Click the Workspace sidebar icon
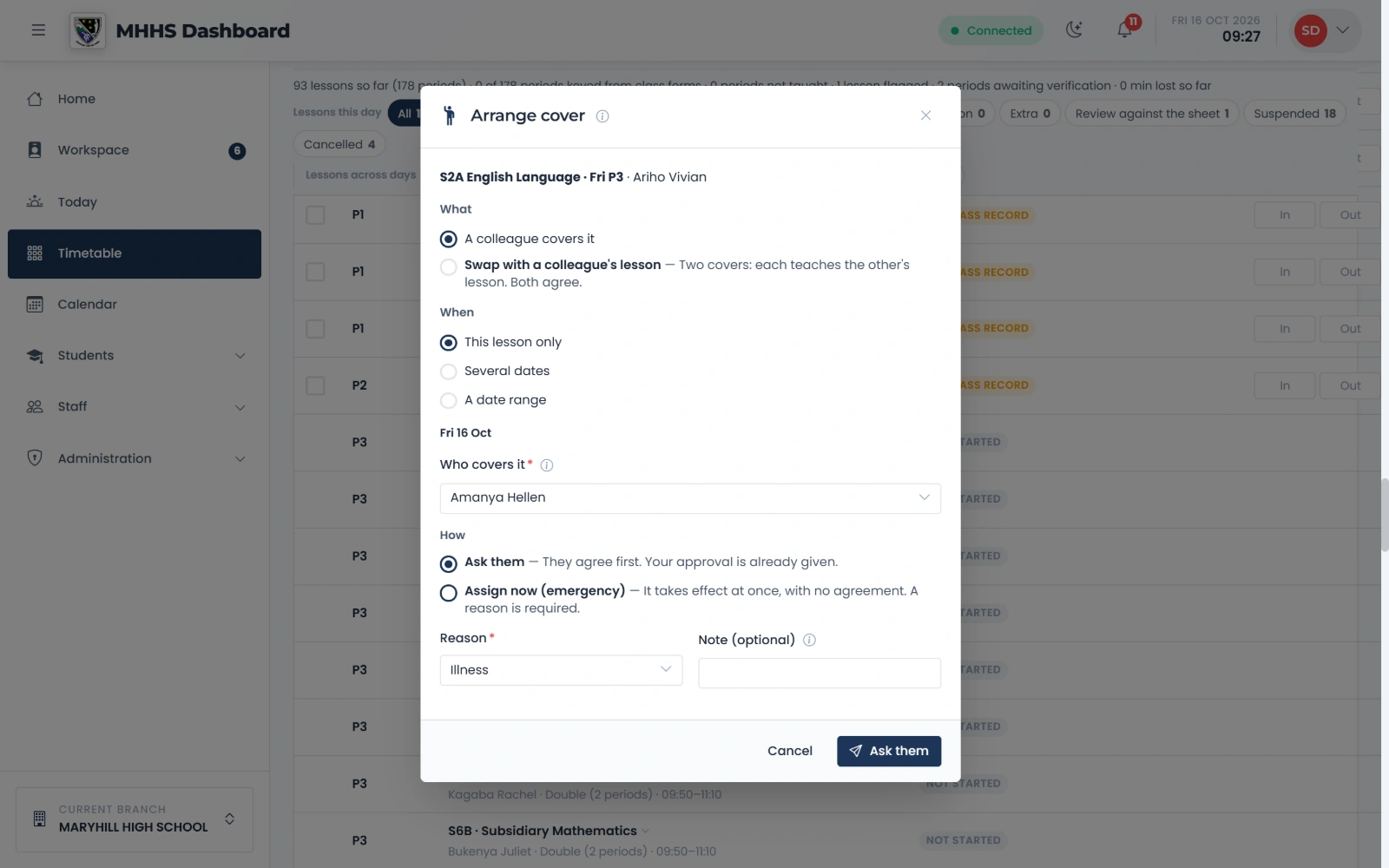The height and width of the screenshot is (868, 1389). point(35,150)
